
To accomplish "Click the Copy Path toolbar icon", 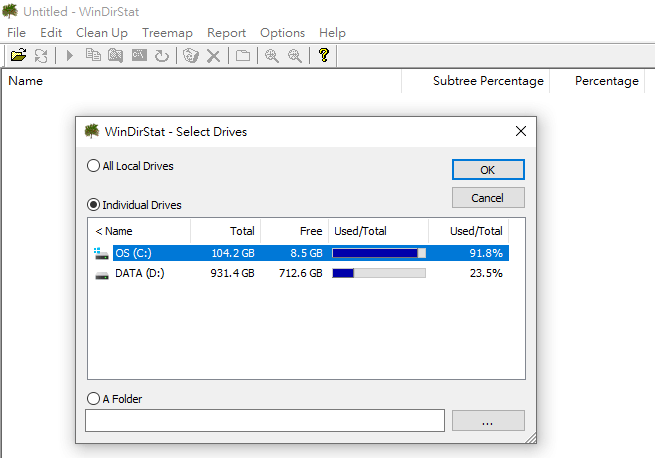I will [93, 55].
